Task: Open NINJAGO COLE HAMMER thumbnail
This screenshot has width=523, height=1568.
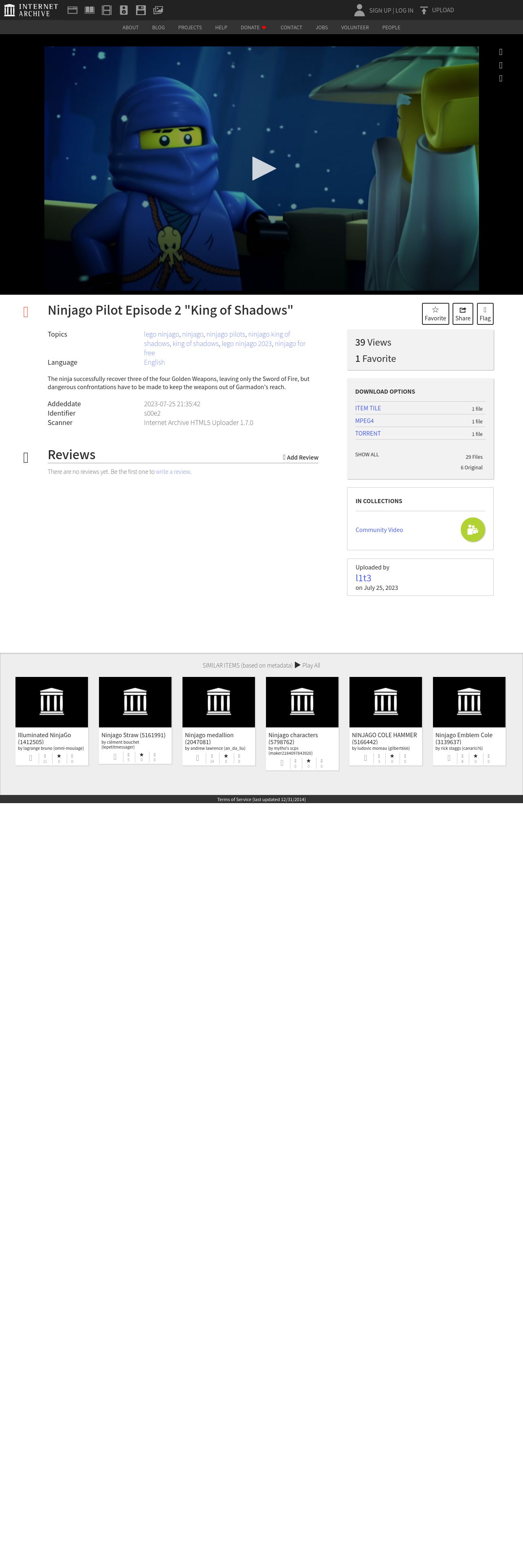Action: (385, 702)
